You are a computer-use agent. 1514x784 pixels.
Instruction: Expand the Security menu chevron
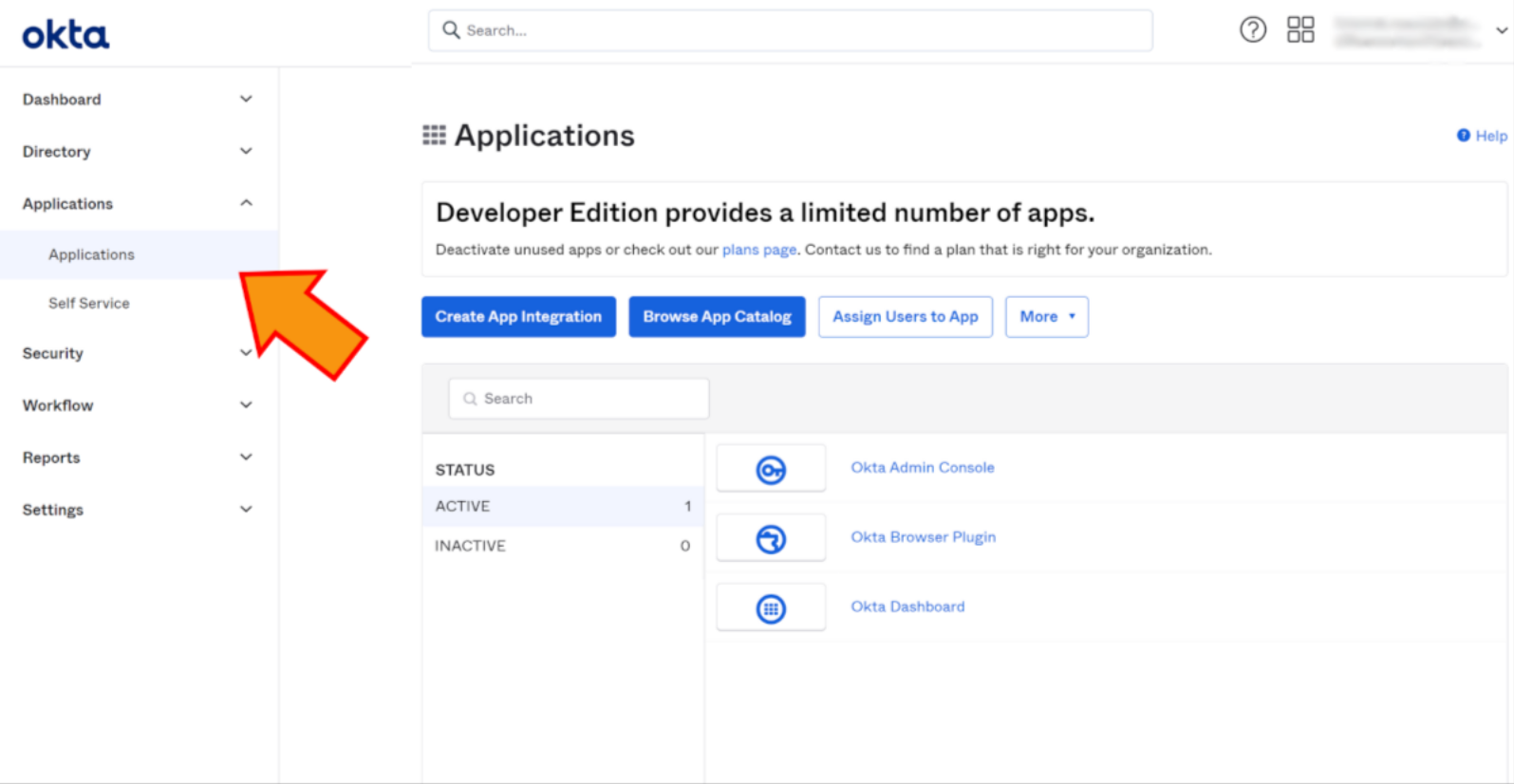click(246, 353)
